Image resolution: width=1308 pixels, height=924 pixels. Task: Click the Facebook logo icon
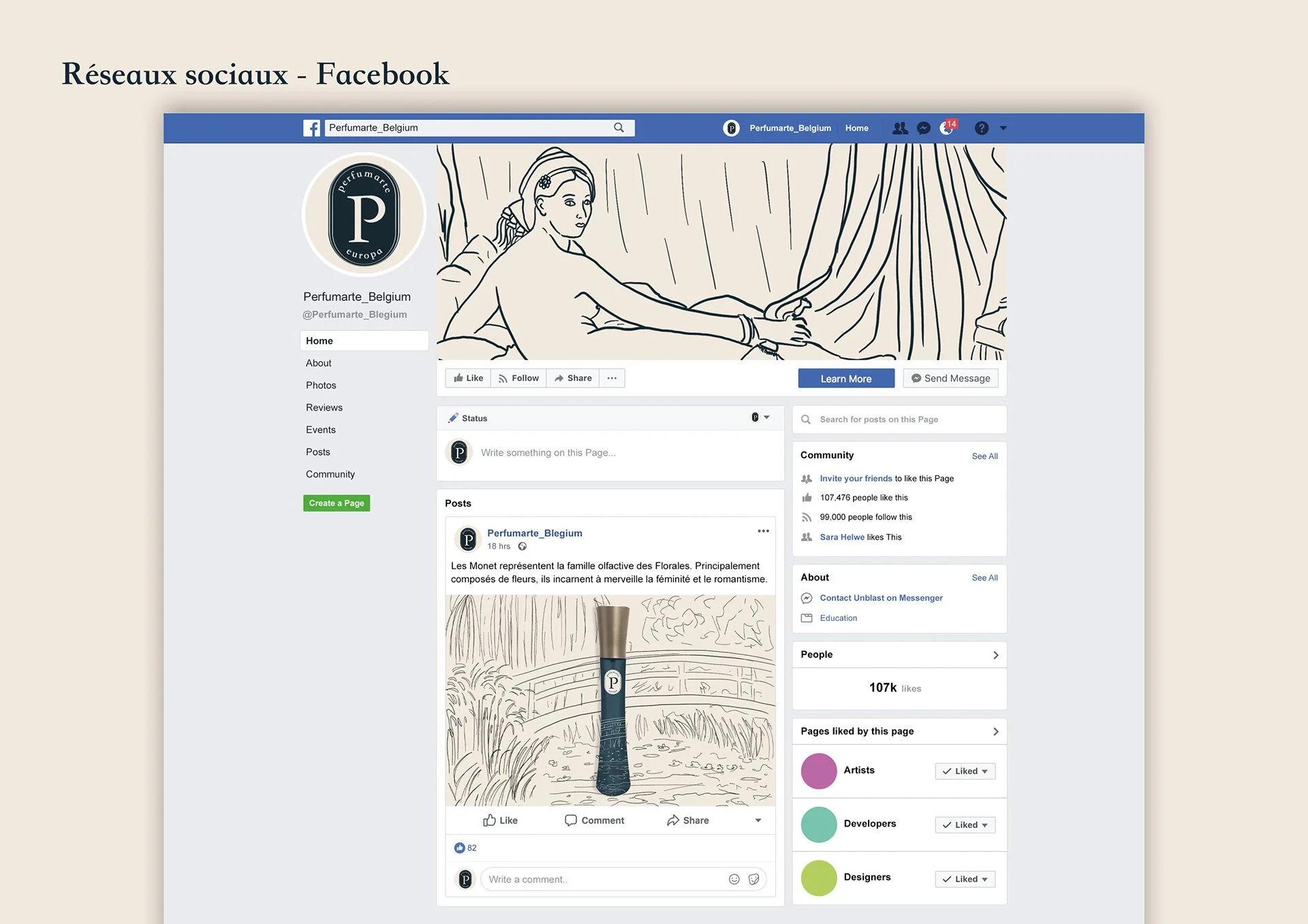click(x=311, y=128)
